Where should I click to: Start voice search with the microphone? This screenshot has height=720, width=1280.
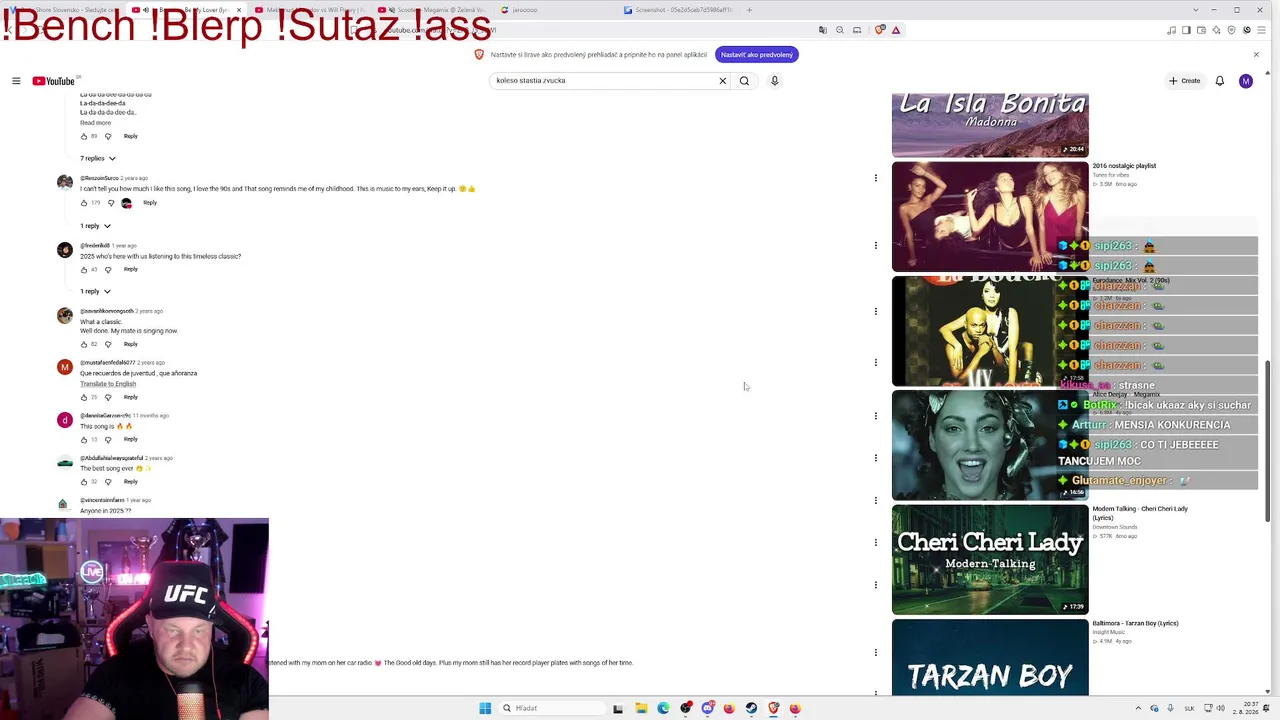[x=774, y=81]
